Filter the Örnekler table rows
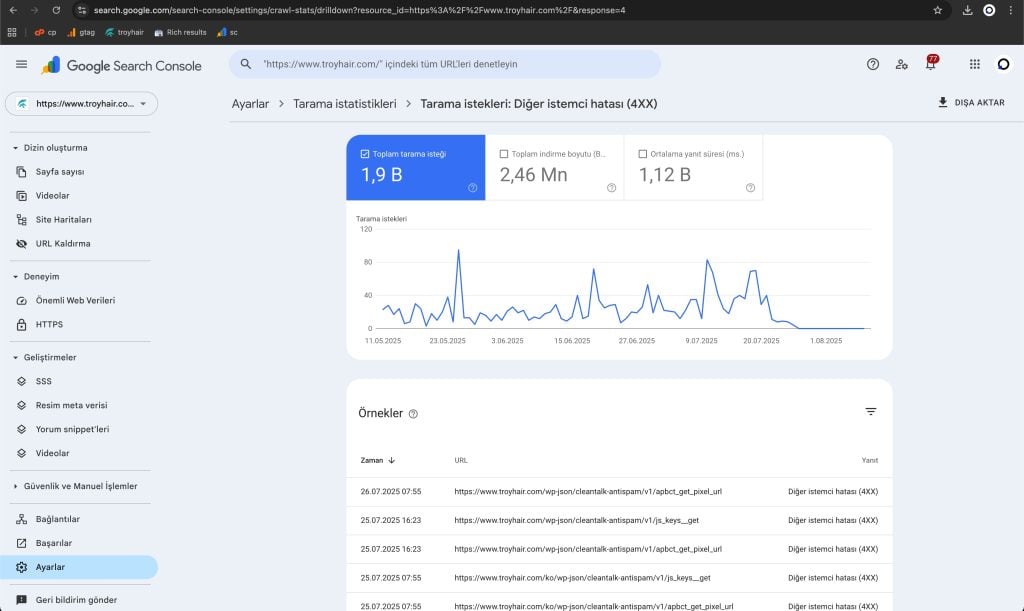 [x=871, y=412]
